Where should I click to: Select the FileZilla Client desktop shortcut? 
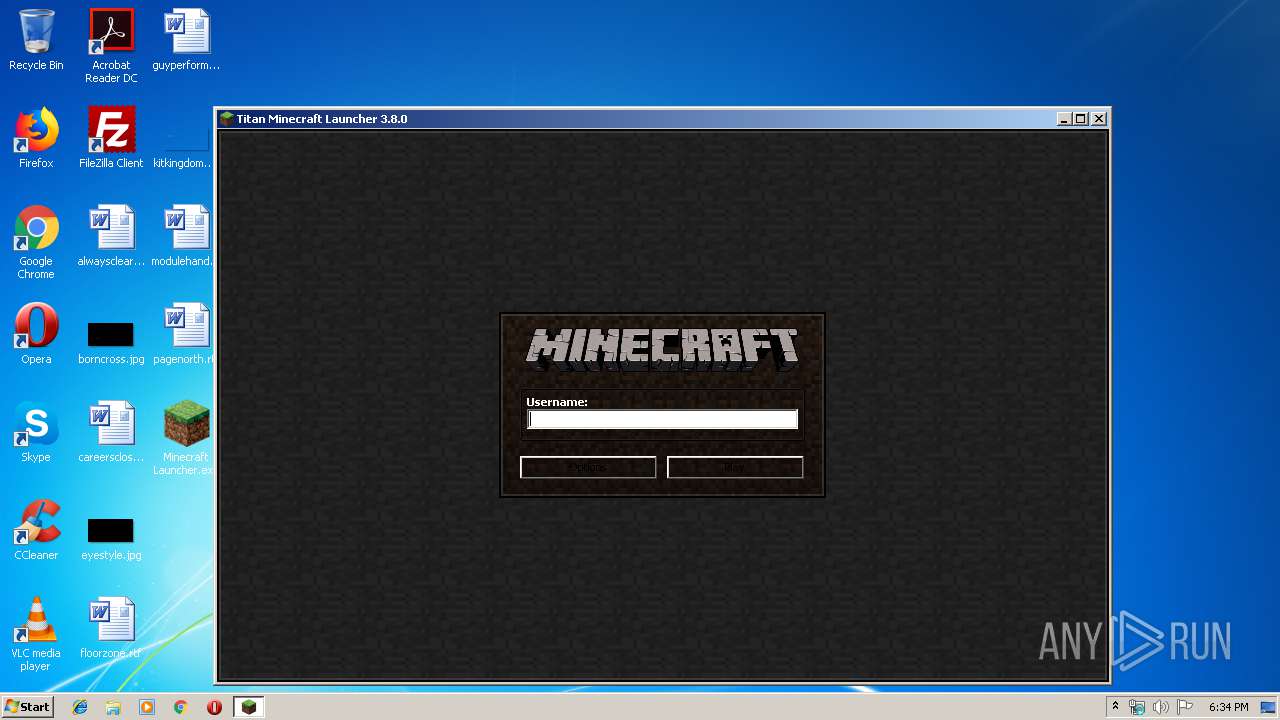click(111, 138)
